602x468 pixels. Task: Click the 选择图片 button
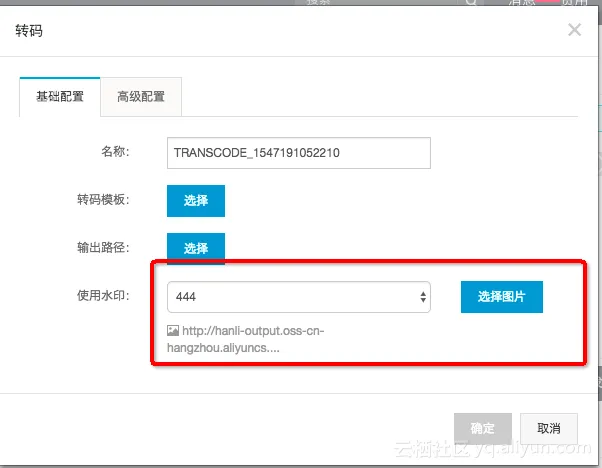502,297
